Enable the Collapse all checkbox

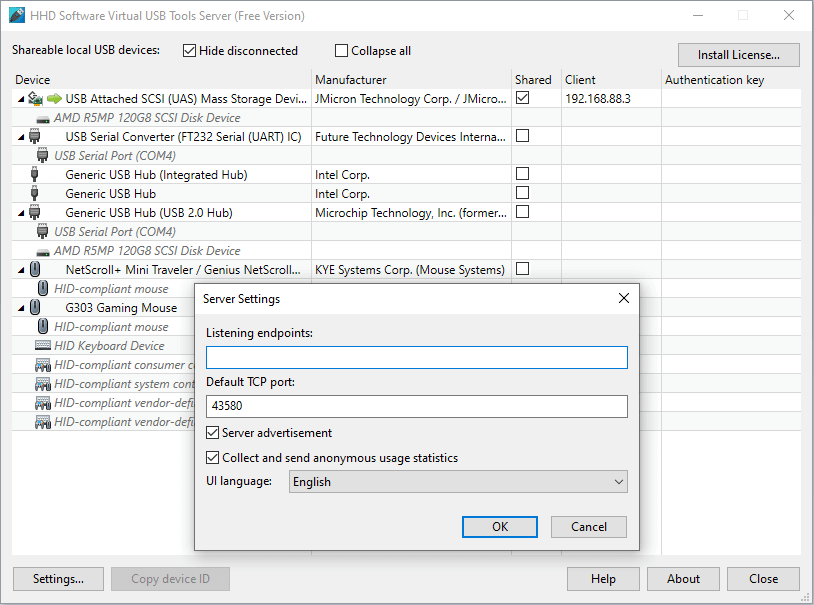[x=341, y=51]
